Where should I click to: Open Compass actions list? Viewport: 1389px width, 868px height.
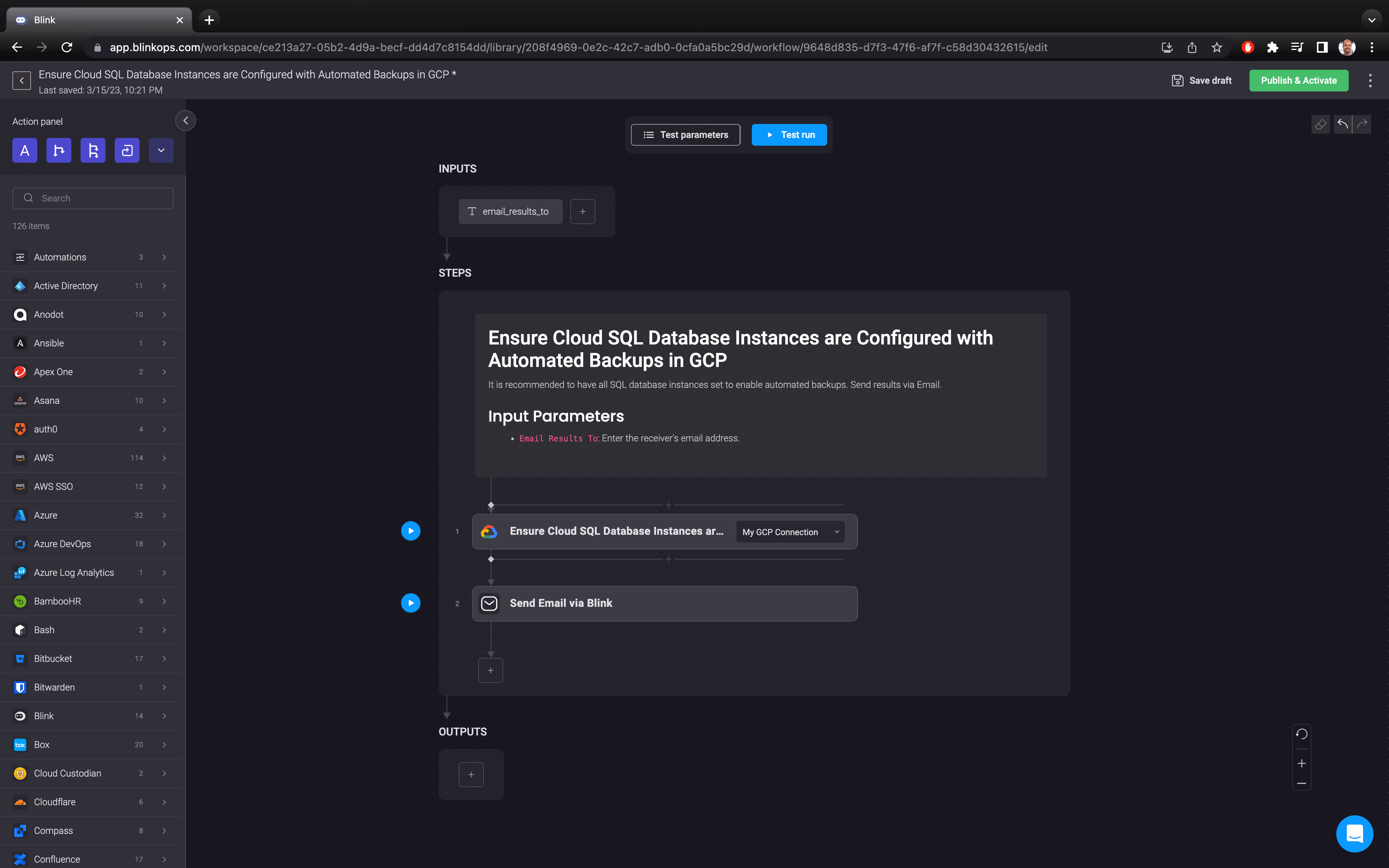click(91, 831)
